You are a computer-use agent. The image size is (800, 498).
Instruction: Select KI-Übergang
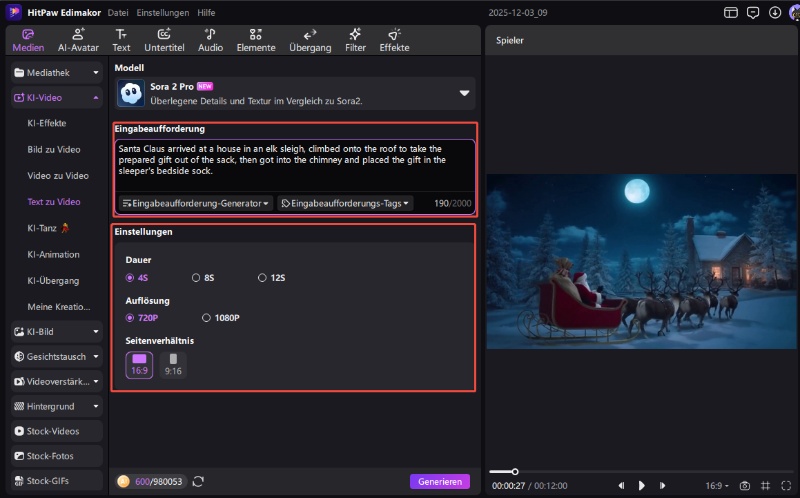point(53,281)
